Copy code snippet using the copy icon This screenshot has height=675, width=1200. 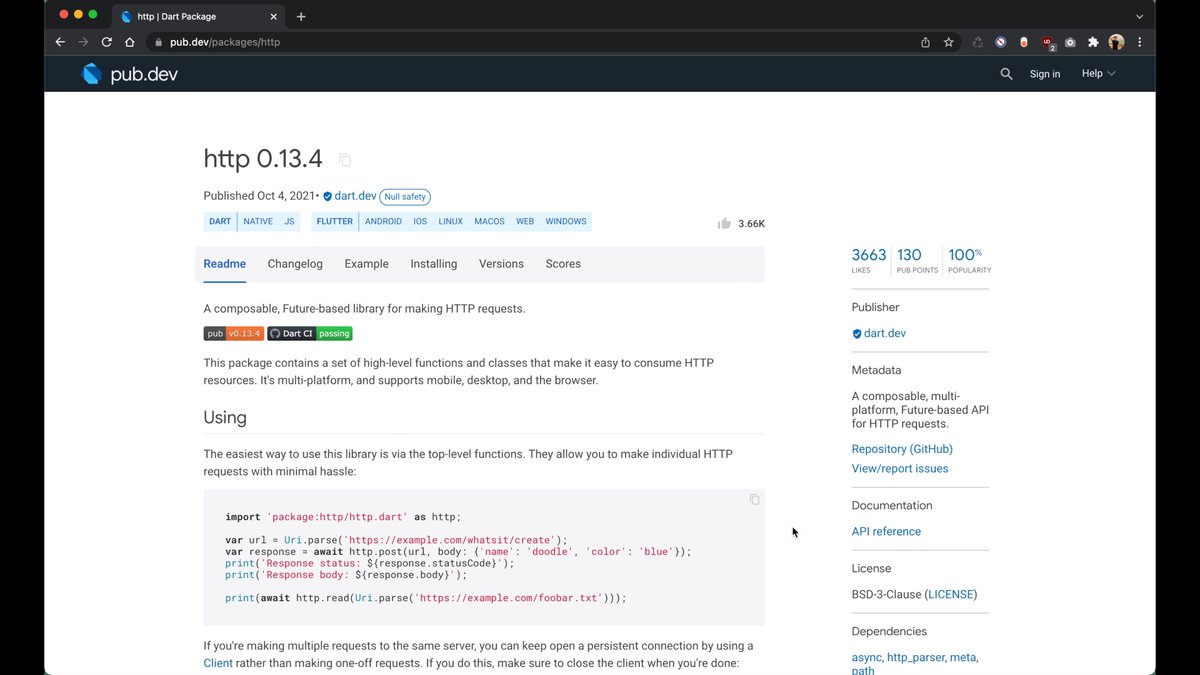pyautogui.click(x=754, y=499)
